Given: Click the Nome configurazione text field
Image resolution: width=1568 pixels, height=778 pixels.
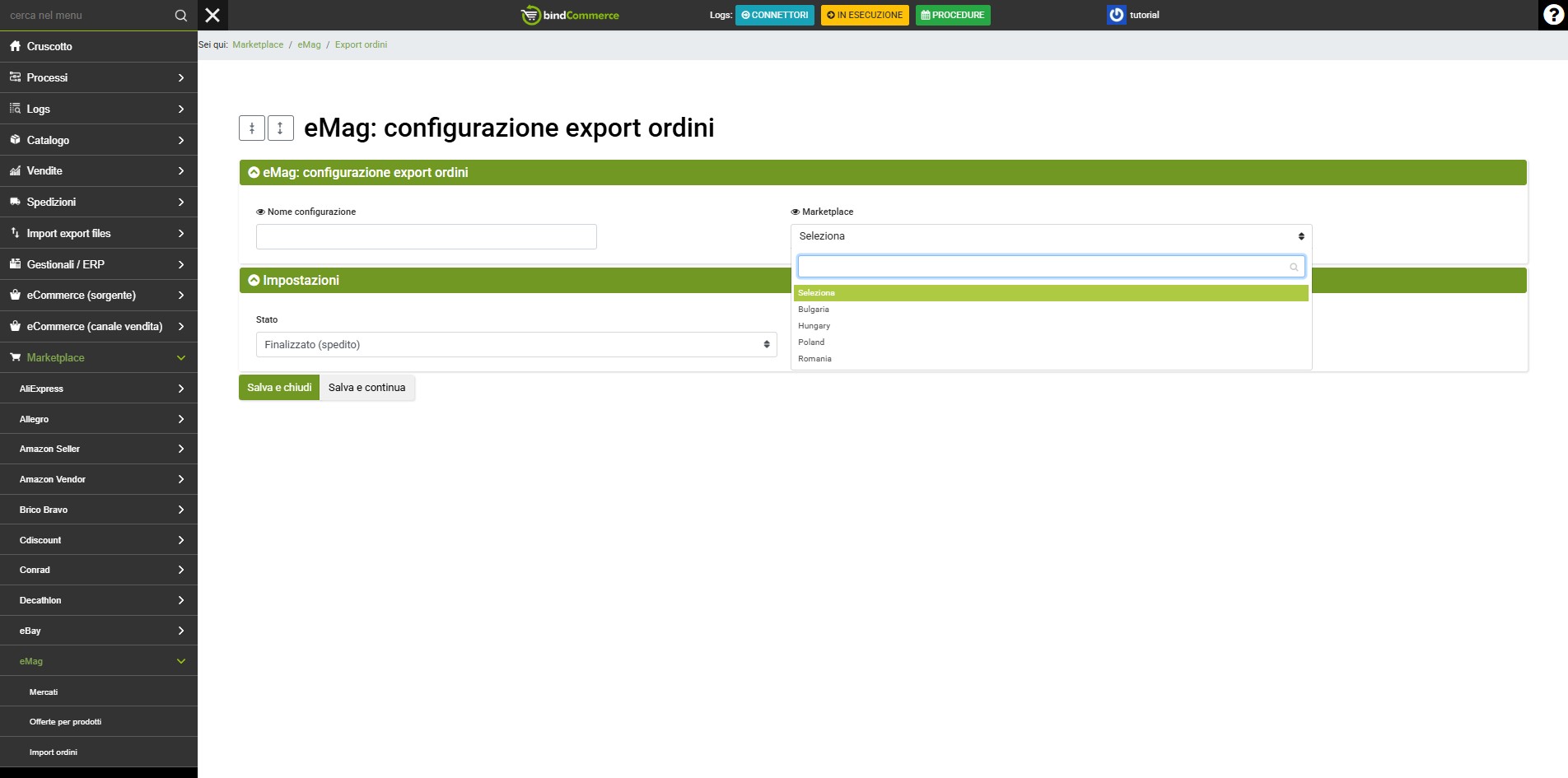Looking at the screenshot, I should [426, 237].
